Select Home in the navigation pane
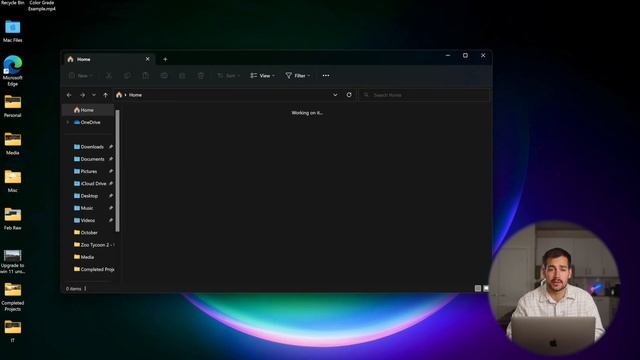Screen dimensions: 640x360 tap(88, 110)
